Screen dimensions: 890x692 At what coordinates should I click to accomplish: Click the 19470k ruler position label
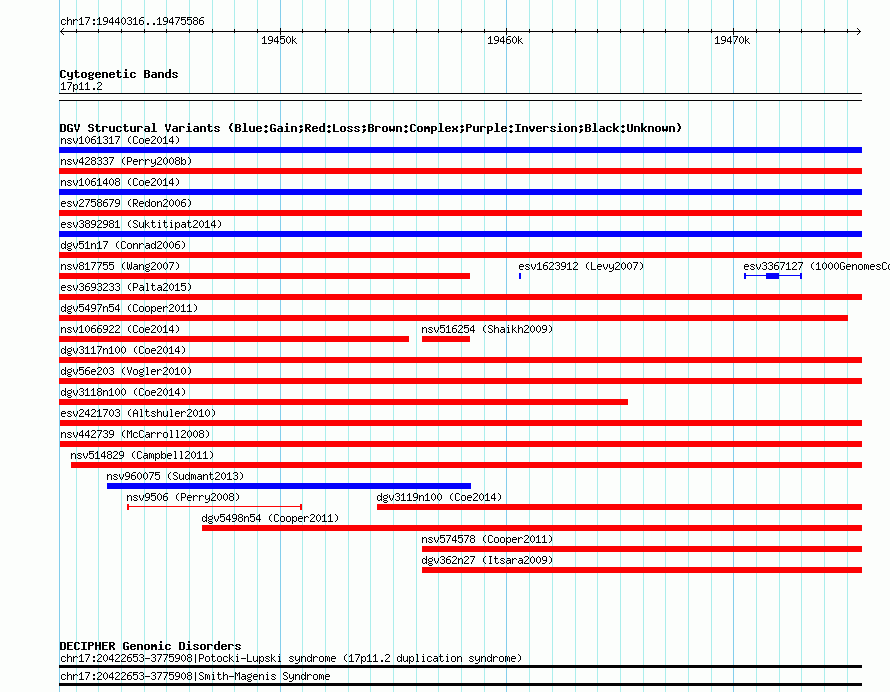tap(732, 40)
